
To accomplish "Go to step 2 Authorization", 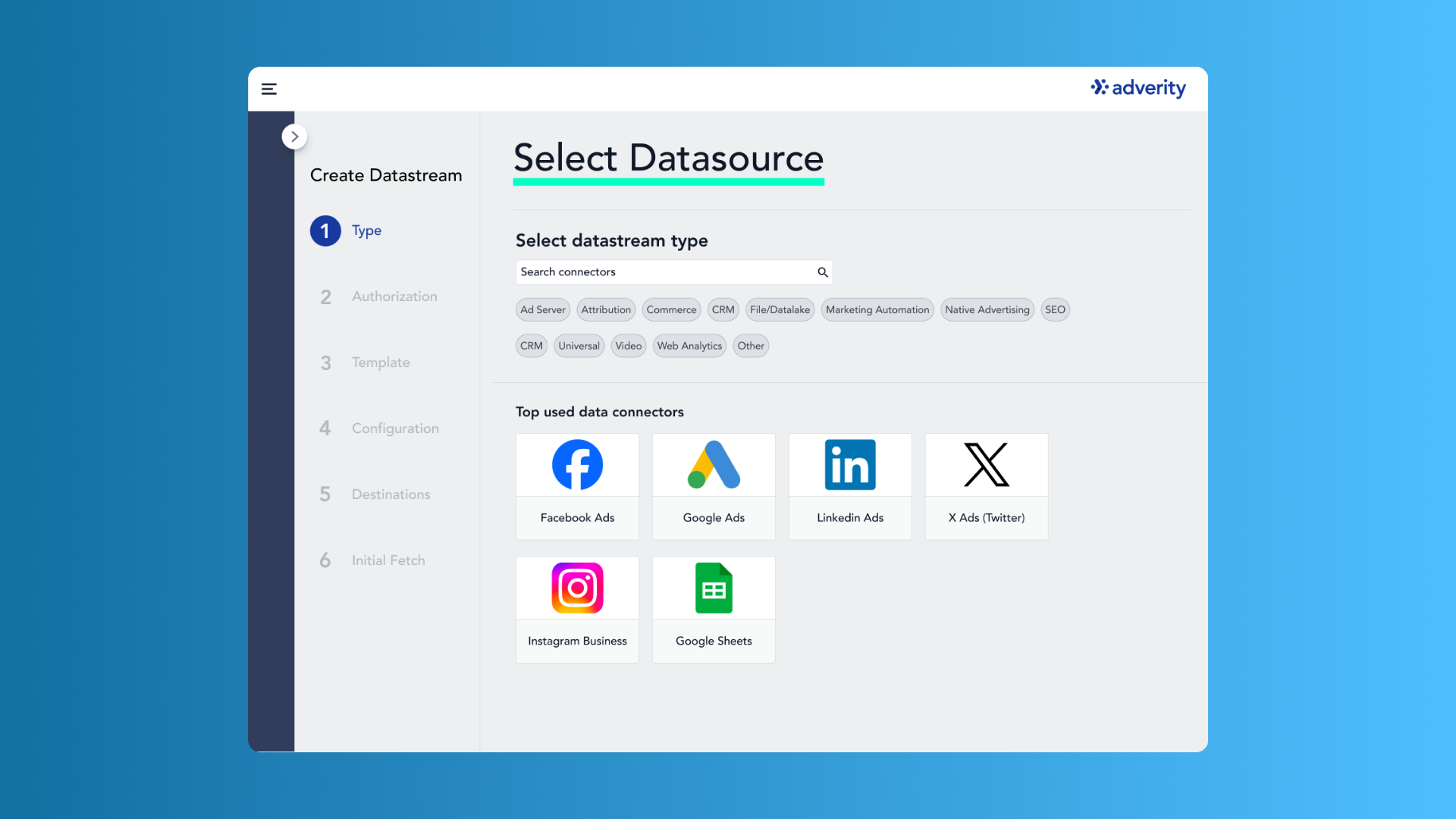I will pos(378,297).
